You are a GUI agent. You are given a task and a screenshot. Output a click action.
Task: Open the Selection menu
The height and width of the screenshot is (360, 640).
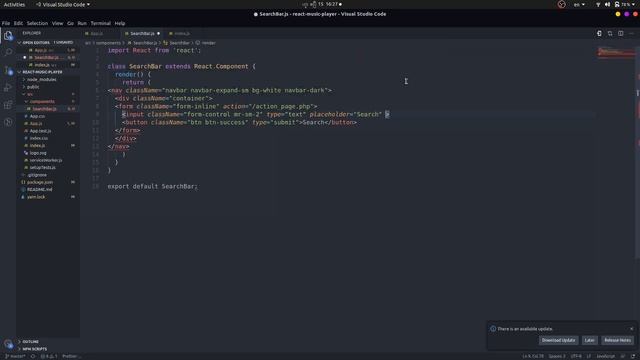click(37, 23)
